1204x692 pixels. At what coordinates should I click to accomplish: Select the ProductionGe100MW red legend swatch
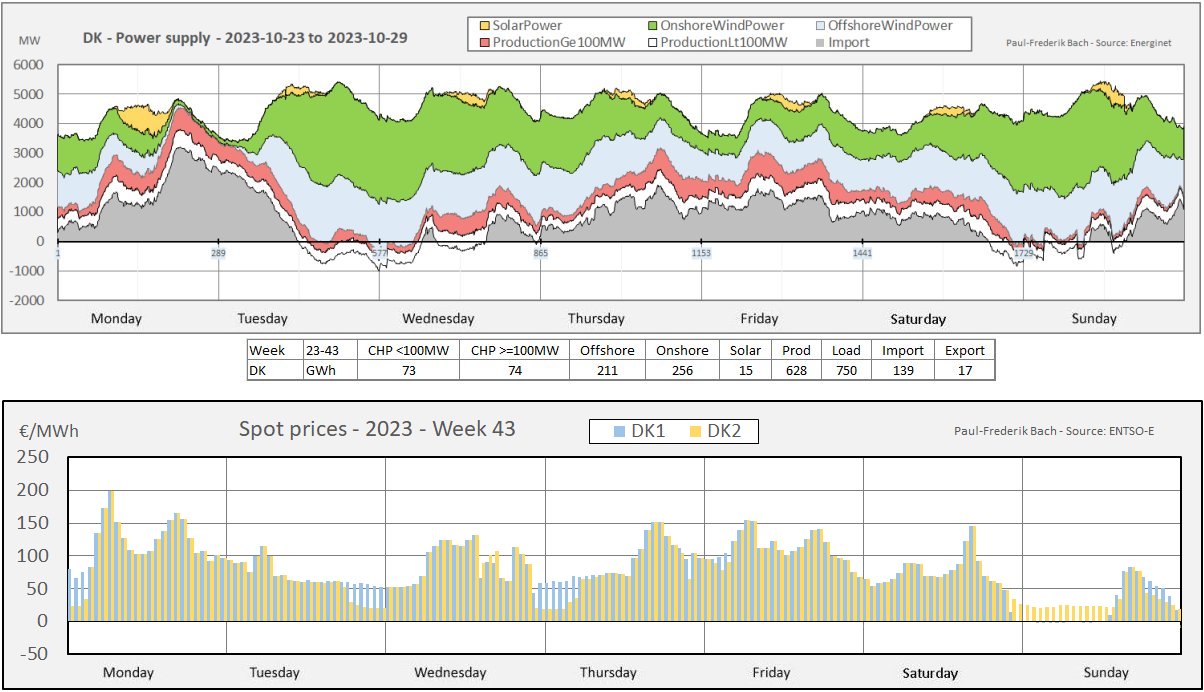coord(485,42)
